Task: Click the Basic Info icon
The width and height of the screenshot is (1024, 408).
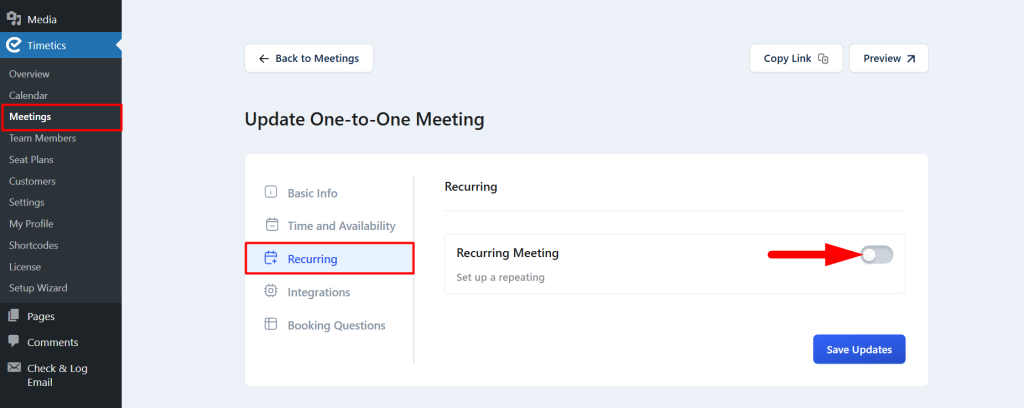Action: [x=270, y=193]
